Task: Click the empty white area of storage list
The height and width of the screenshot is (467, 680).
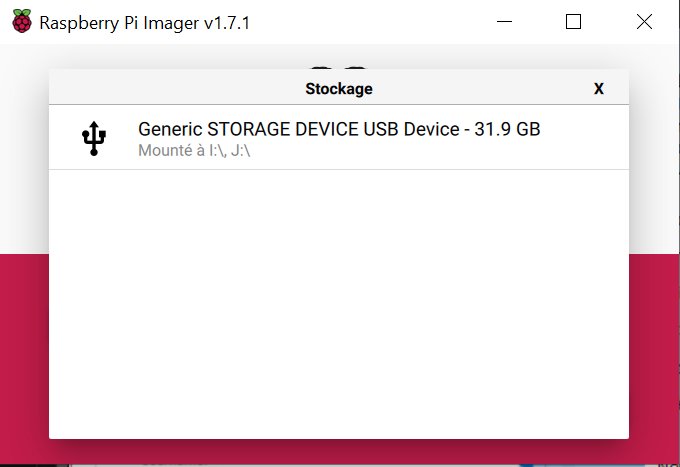Action: pos(339,304)
